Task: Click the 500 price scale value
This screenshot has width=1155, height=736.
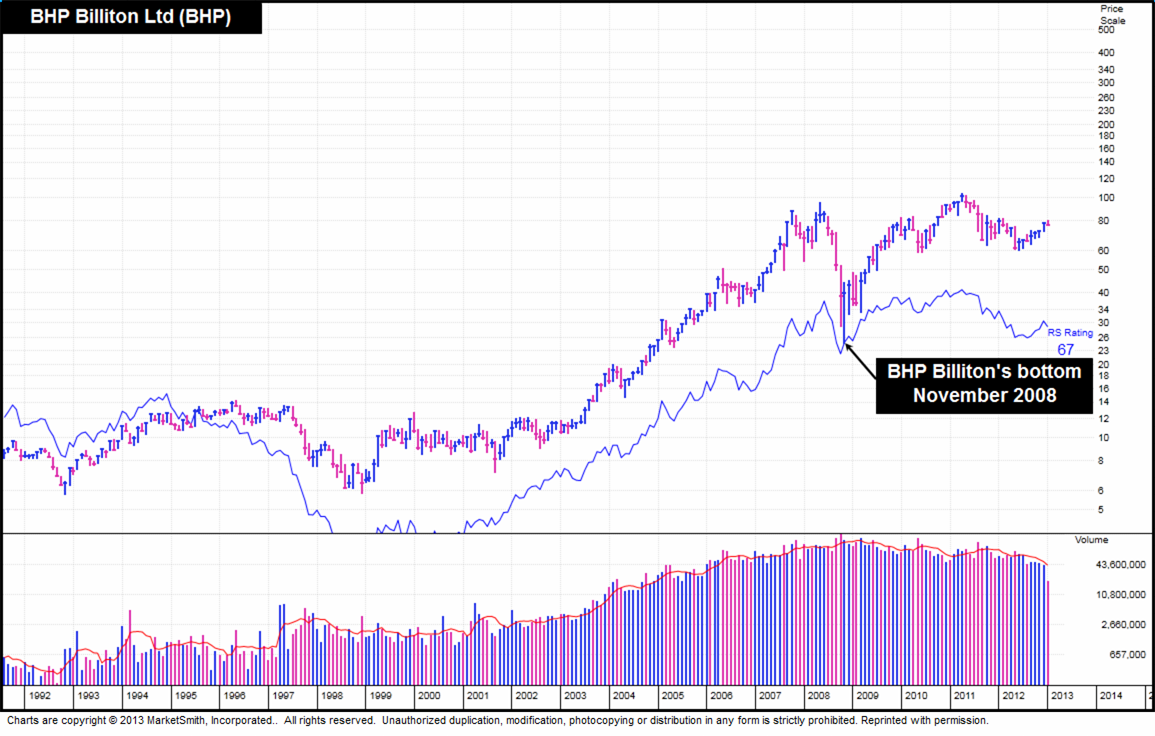Action: pos(1106,30)
